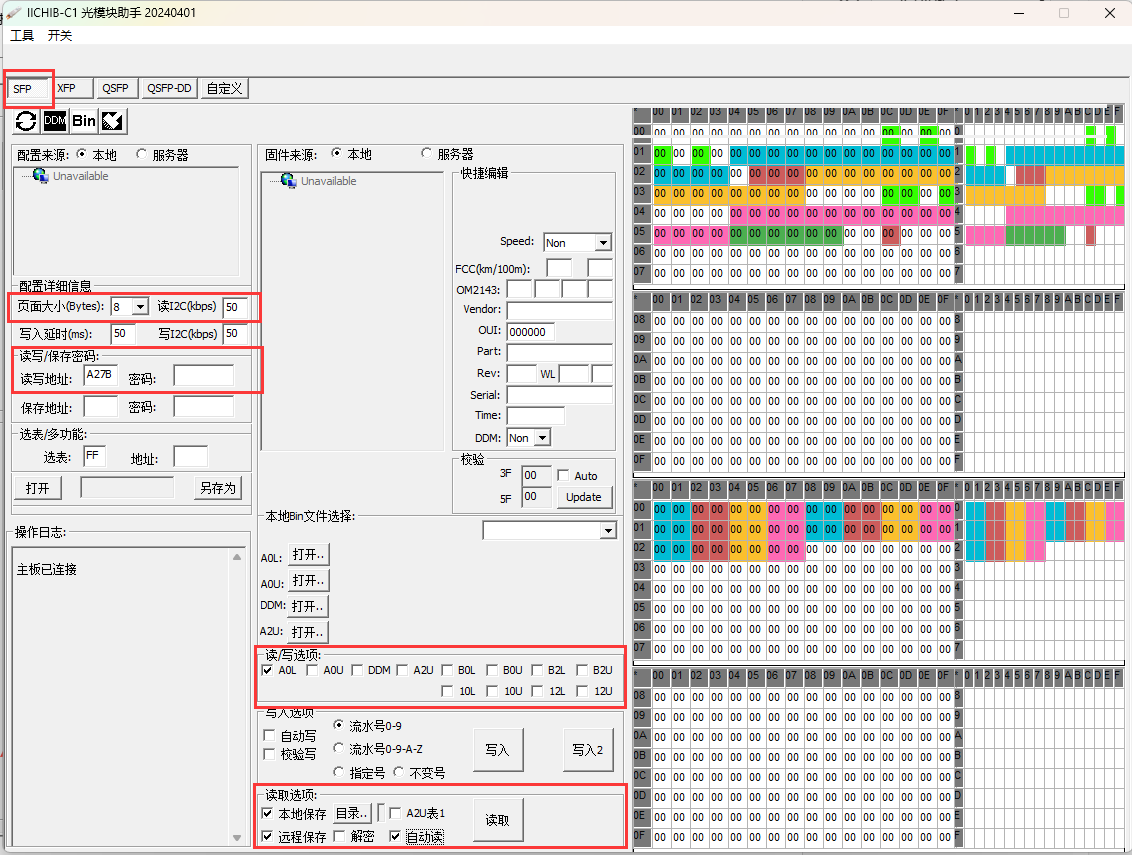The height and width of the screenshot is (855, 1132).
Task: Click the 操作日志 scrollbar up arrow
Action: [x=237, y=557]
